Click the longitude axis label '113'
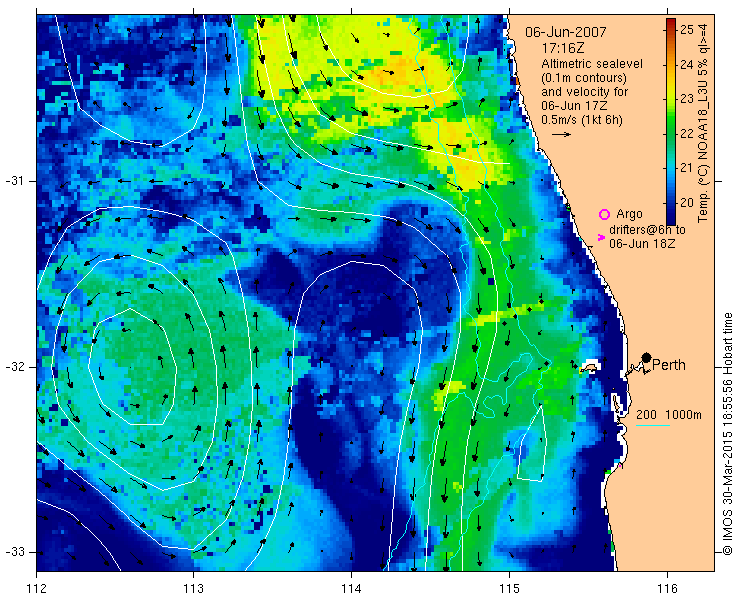Viewport: 740px width, 600px height. click(x=193, y=589)
